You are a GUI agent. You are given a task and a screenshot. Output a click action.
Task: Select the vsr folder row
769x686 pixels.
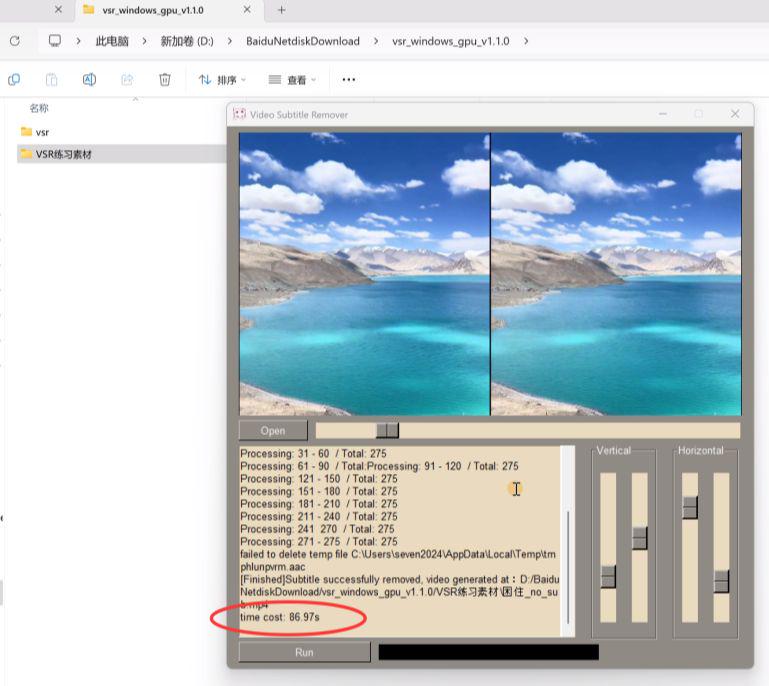122,132
